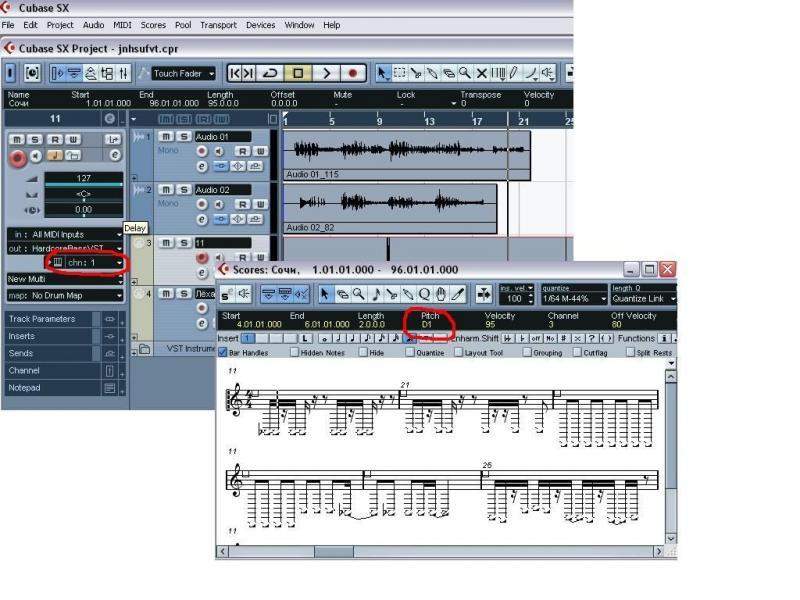Select the Note insert tool in Scores
This screenshot has width=800, height=600.
[376, 294]
